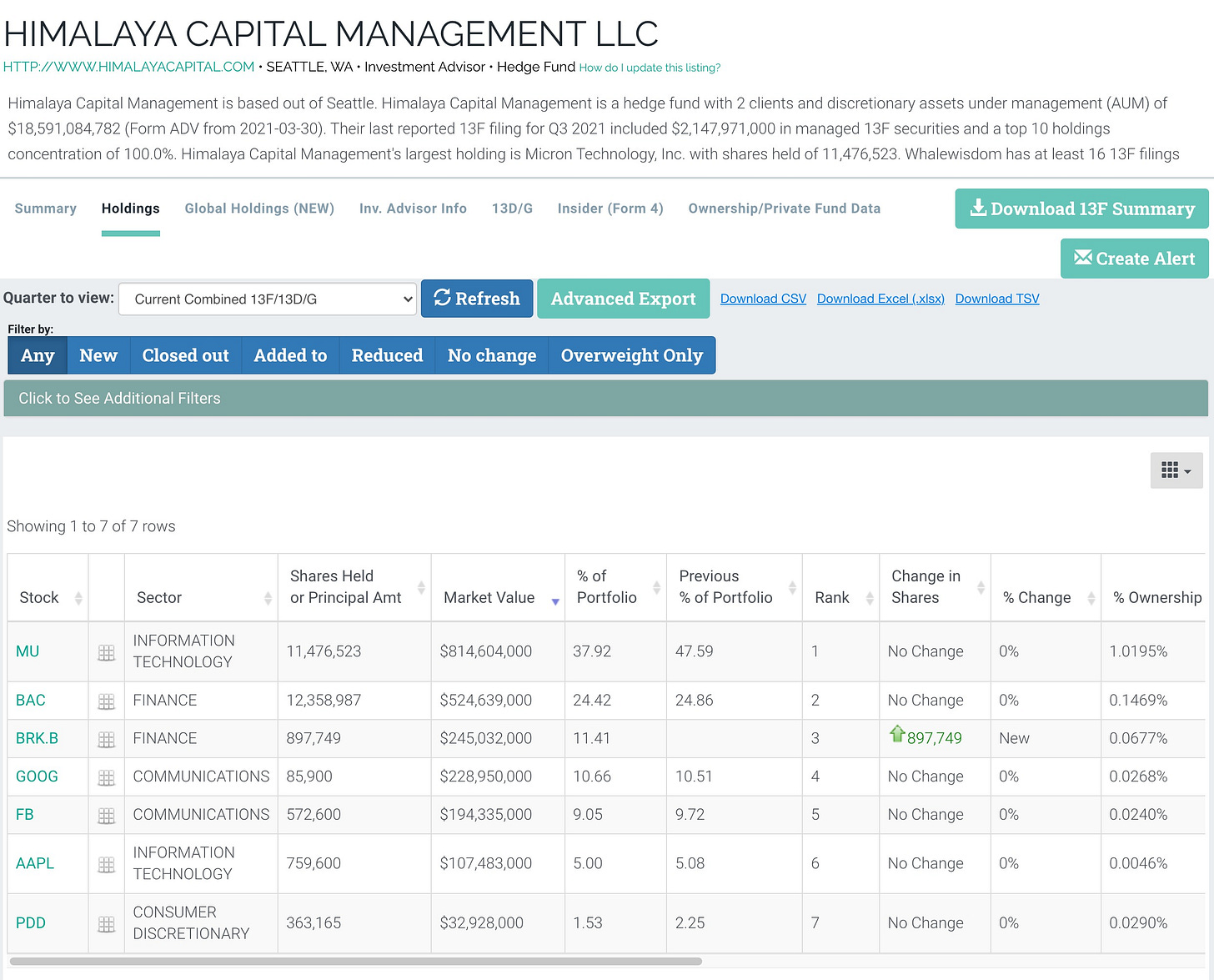Open grid icon in BAC row
Viewport: 1214px width, 980px height.
coord(106,701)
